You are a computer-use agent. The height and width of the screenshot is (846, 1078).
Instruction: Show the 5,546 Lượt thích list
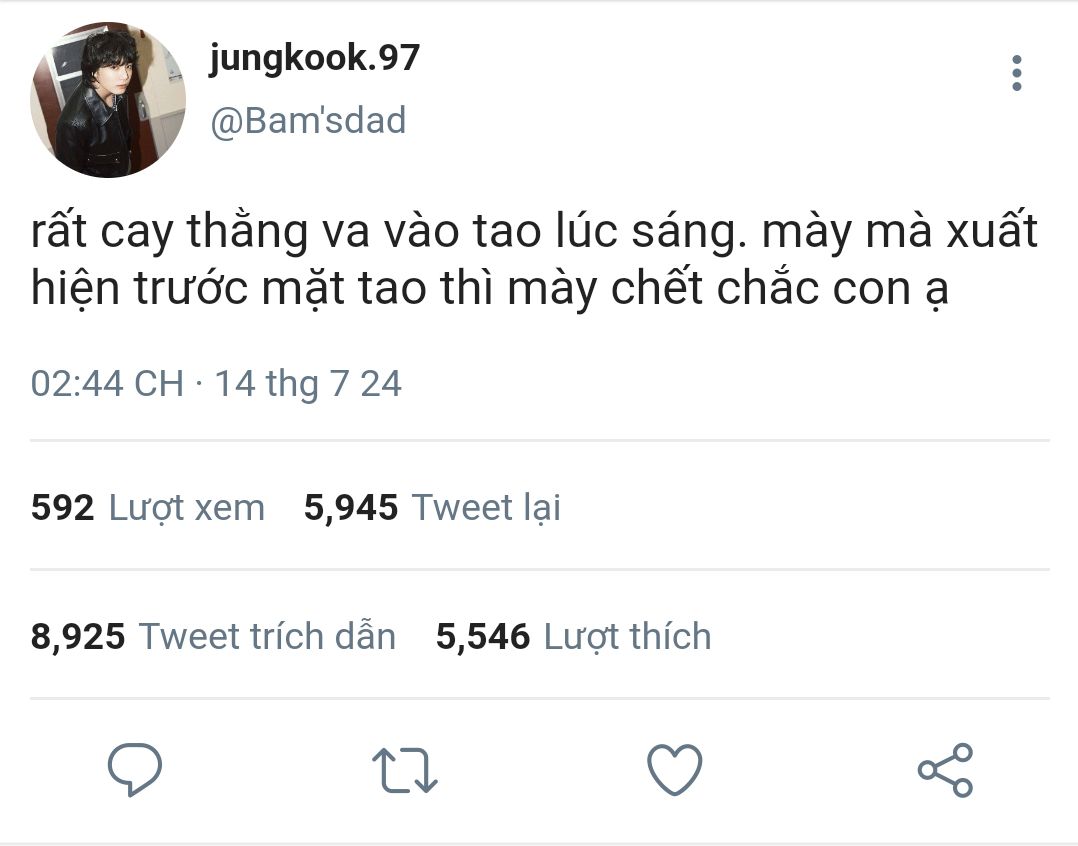[x=573, y=636]
